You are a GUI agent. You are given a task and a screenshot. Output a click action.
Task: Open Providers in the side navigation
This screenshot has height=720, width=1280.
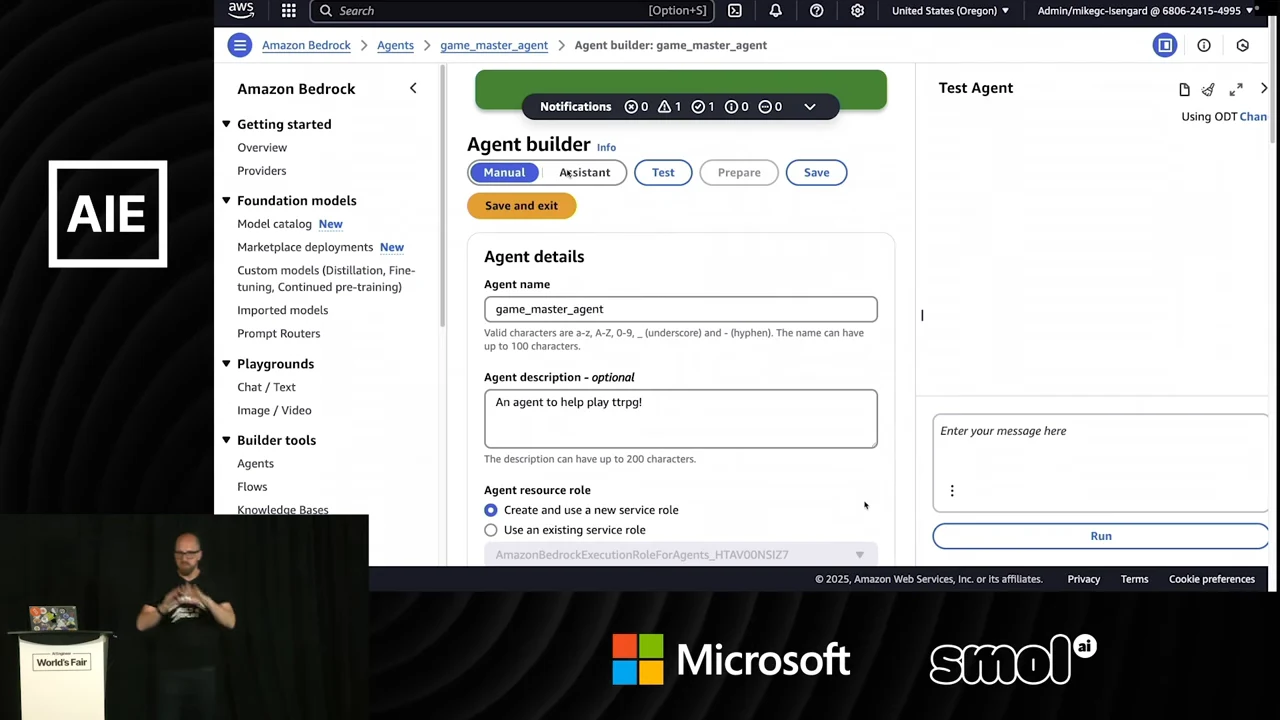coord(262,171)
